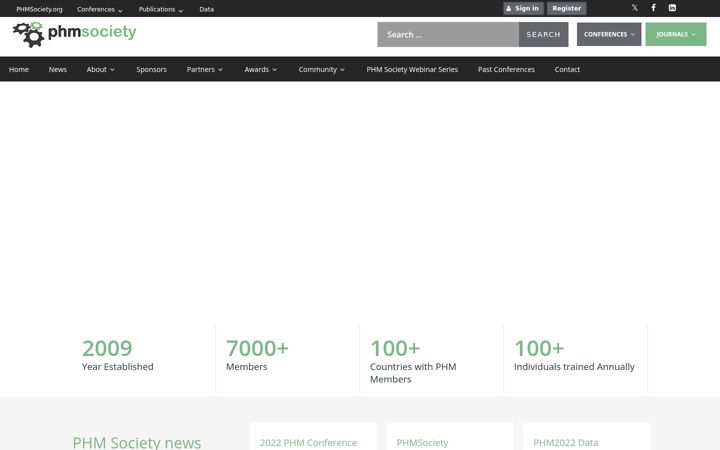
Task: Click the PHM Society news heading
Action: [137, 442]
